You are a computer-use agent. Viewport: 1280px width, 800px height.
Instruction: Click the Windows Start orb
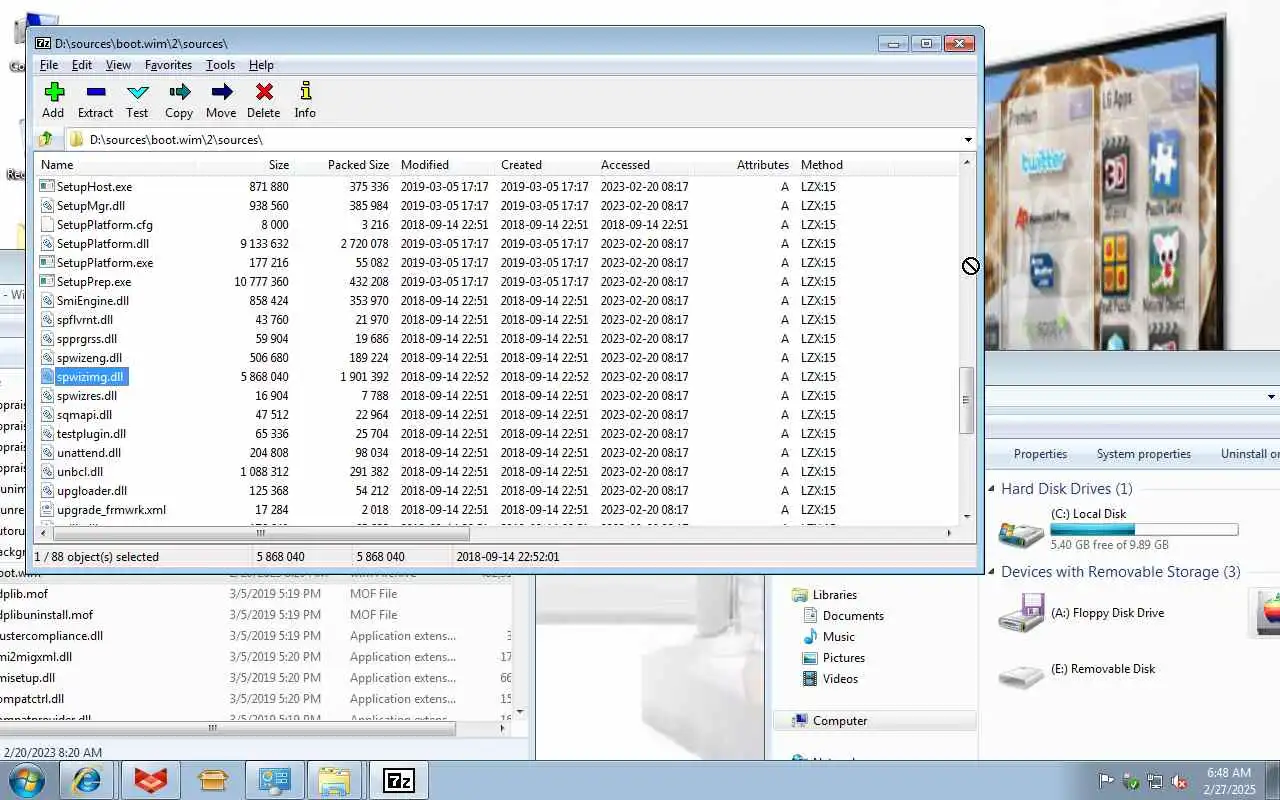point(26,780)
